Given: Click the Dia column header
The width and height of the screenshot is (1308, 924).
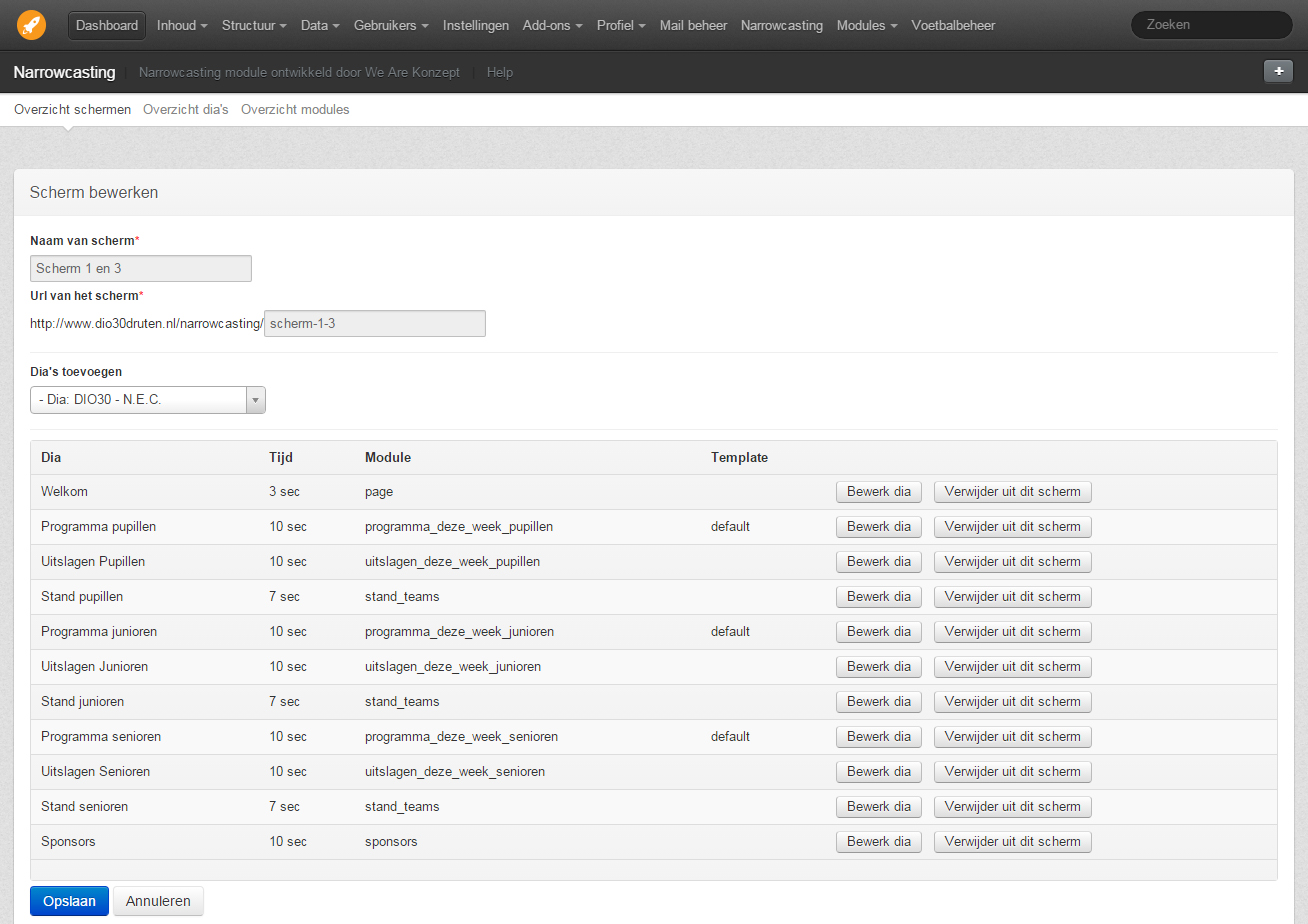Looking at the screenshot, I should (x=51, y=457).
